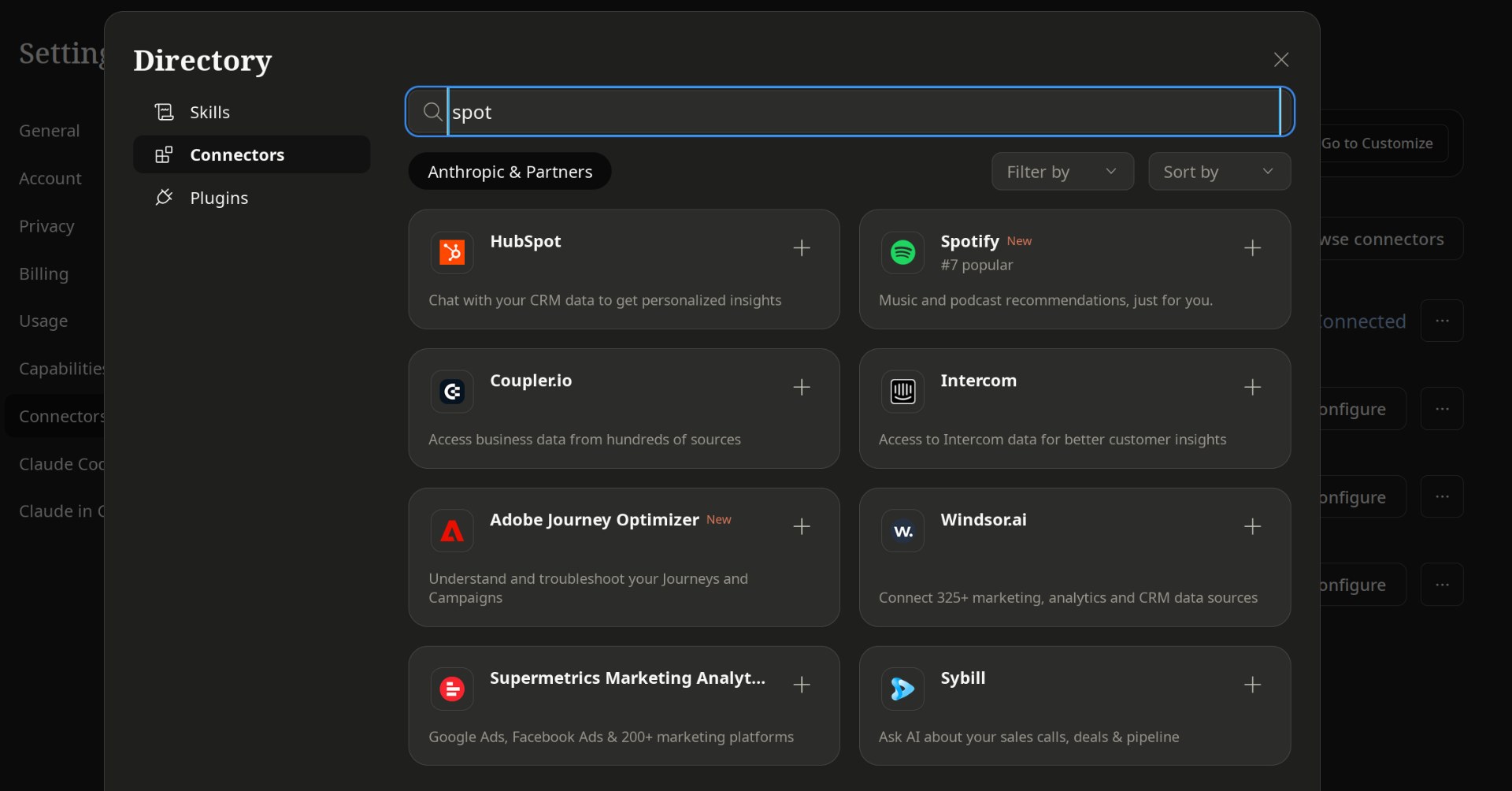The image size is (1512, 791).
Task: Add the Windsor.ai connector with plus icon
Action: point(1252,526)
